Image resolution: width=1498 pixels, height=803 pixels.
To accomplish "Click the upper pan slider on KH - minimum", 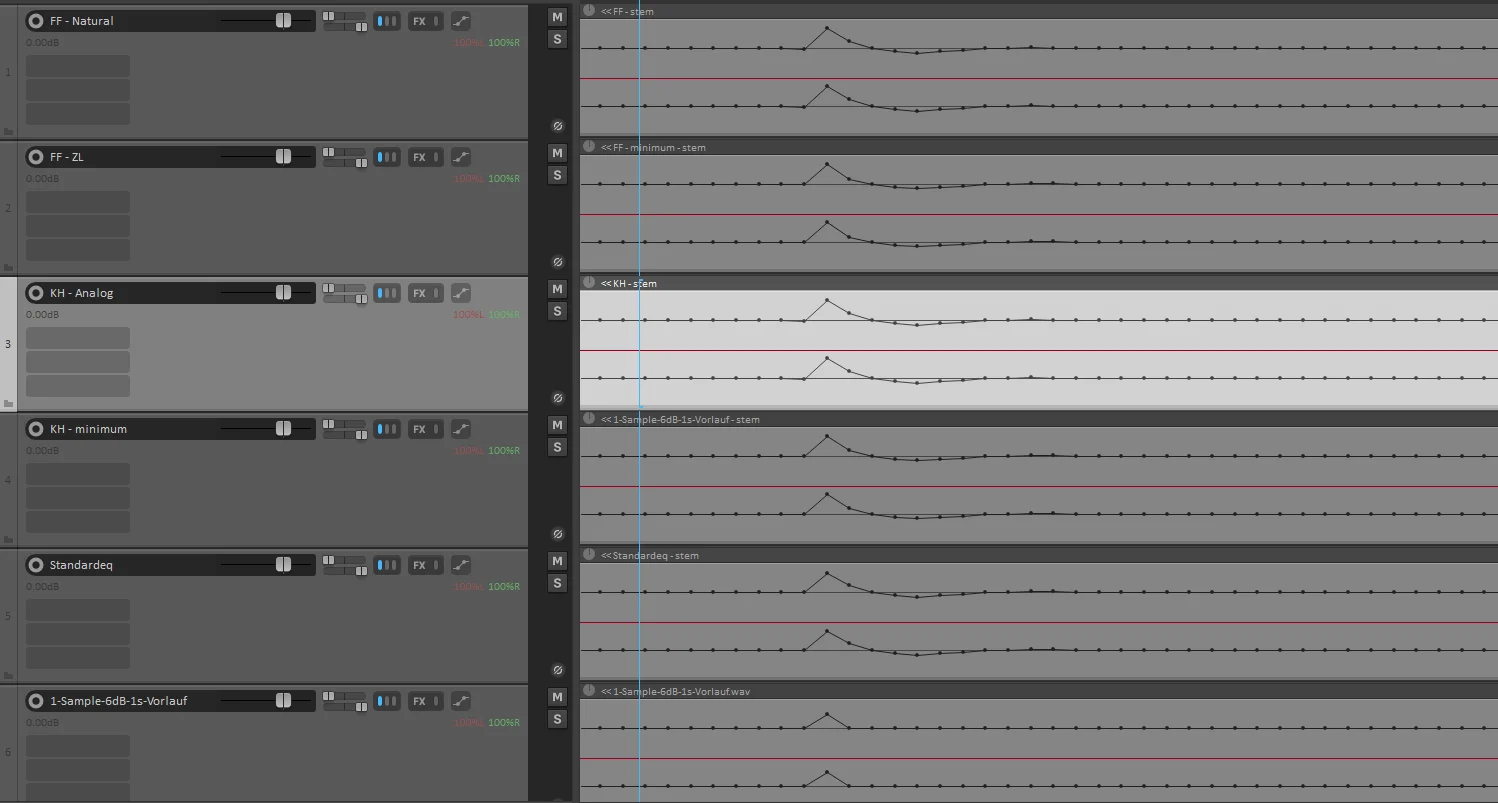I will pos(345,424).
